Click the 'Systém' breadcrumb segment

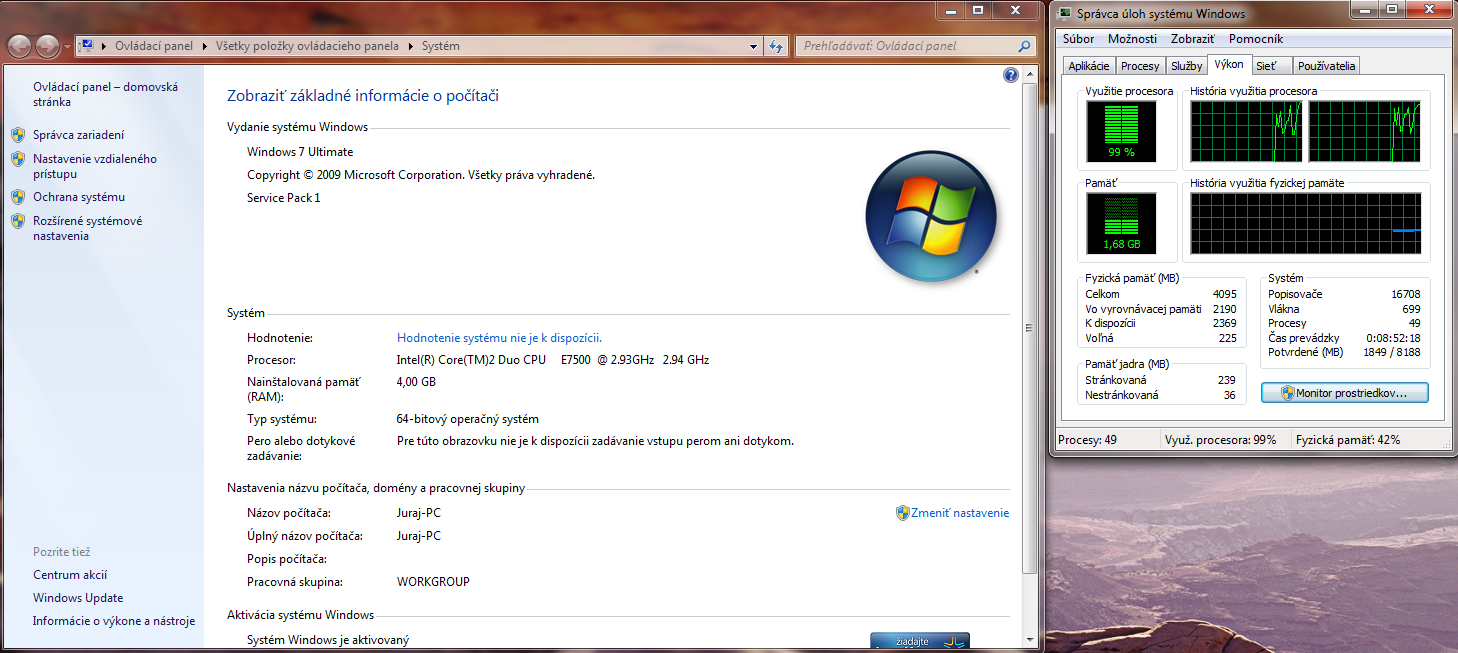click(x=441, y=46)
